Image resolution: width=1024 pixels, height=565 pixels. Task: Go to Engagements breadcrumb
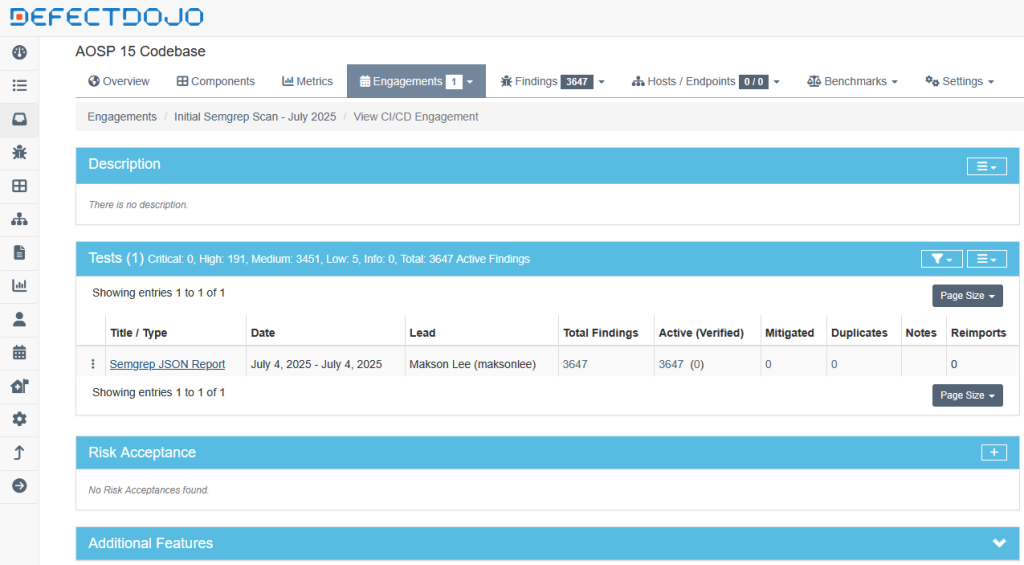click(122, 116)
